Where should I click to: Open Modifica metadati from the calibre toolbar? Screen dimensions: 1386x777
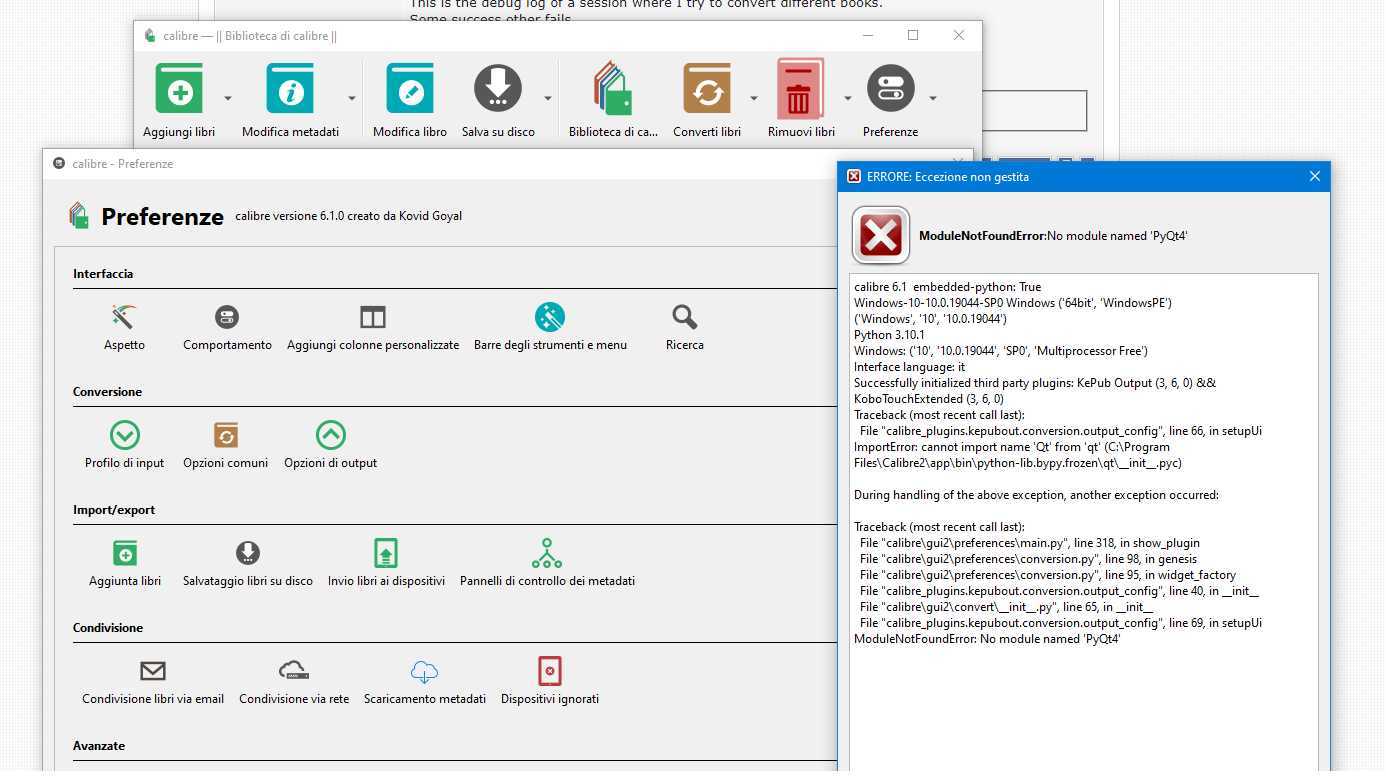point(290,89)
